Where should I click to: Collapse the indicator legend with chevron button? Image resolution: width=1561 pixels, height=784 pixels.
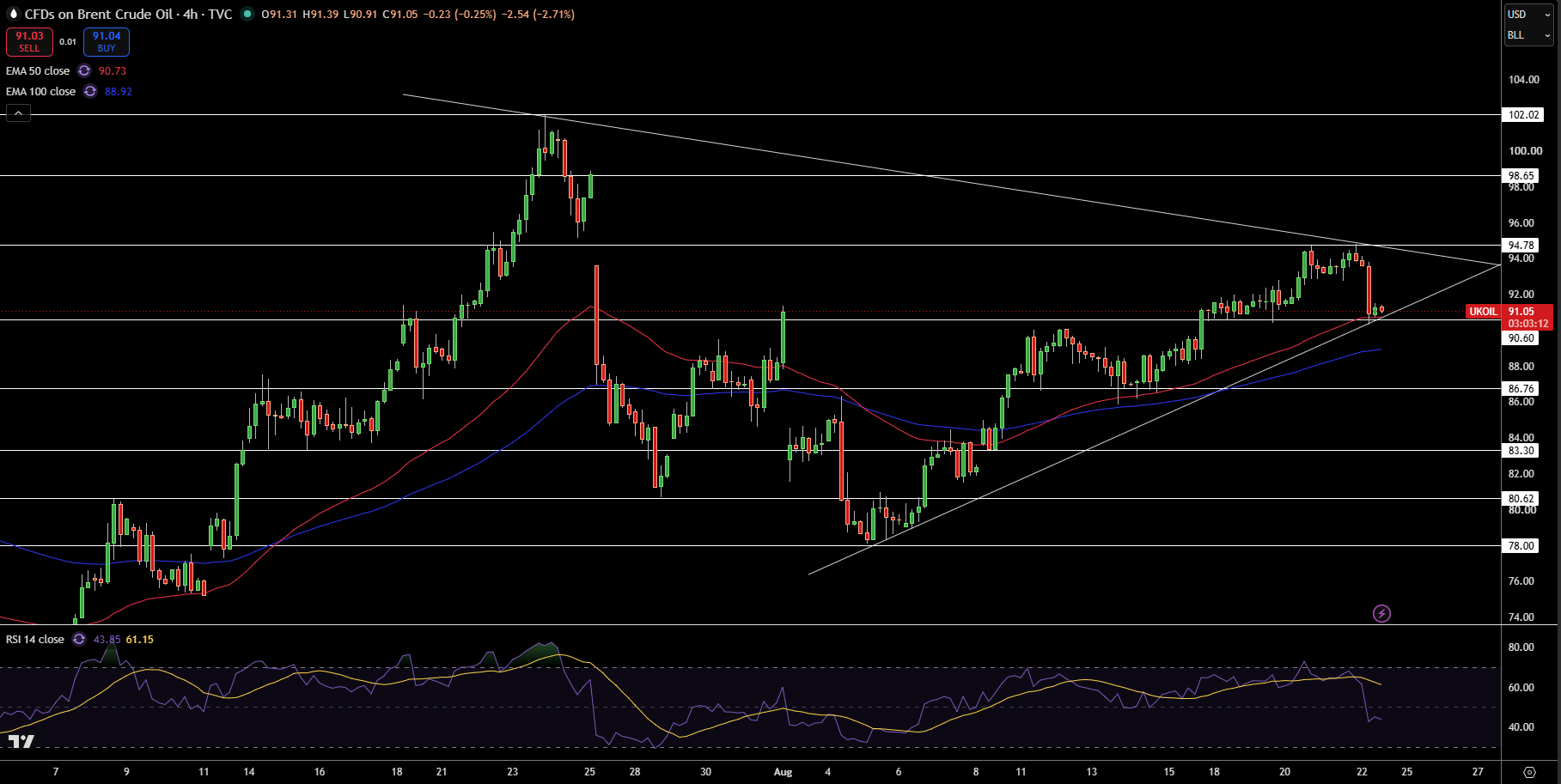click(x=18, y=112)
